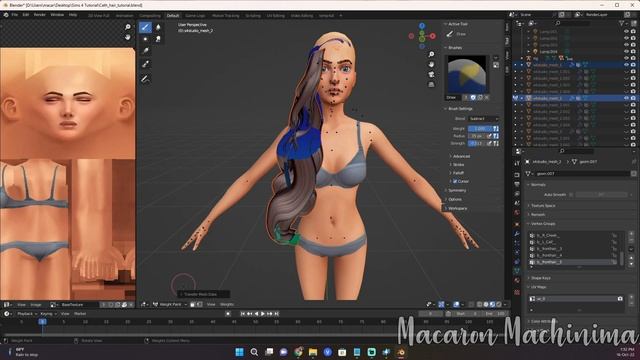Click the Draw brush preview thumbnail
Image resolution: width=640 pixels, height=360 pixels.
pos(467,75)
